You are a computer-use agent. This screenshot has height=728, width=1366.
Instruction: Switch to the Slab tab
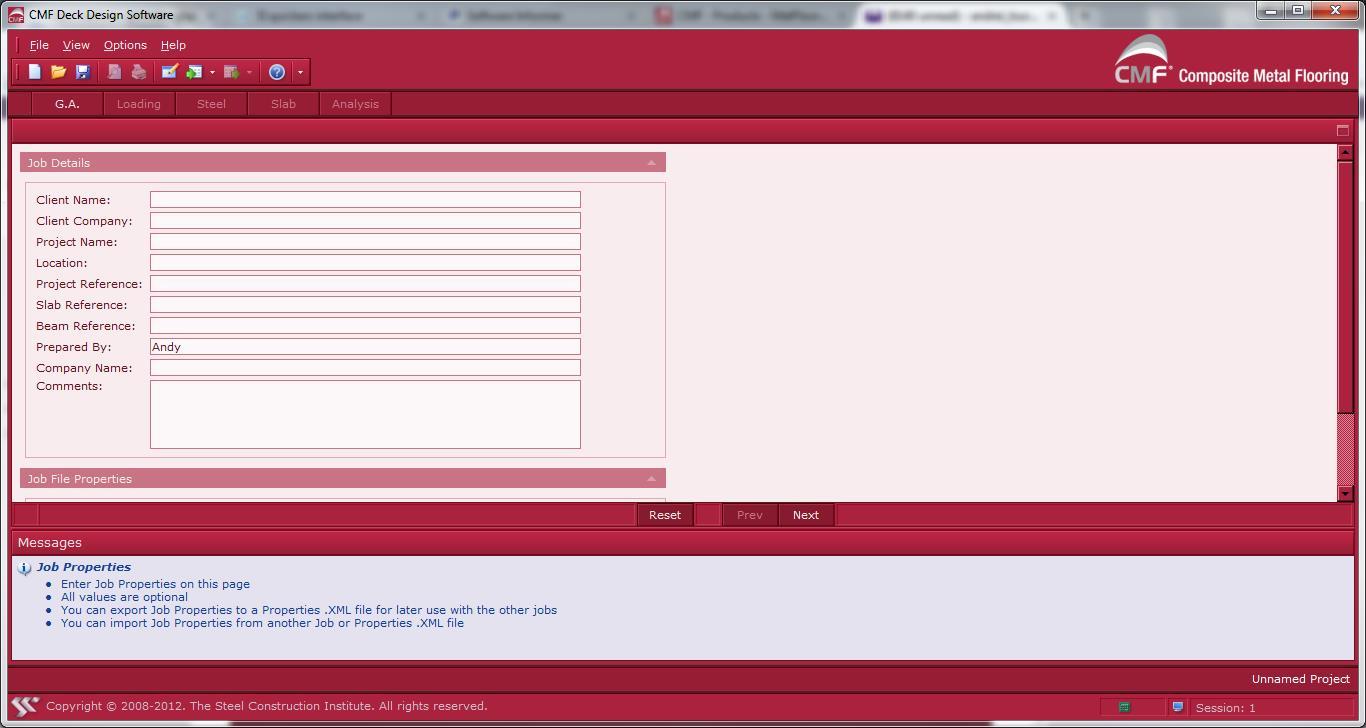point(283,104)
